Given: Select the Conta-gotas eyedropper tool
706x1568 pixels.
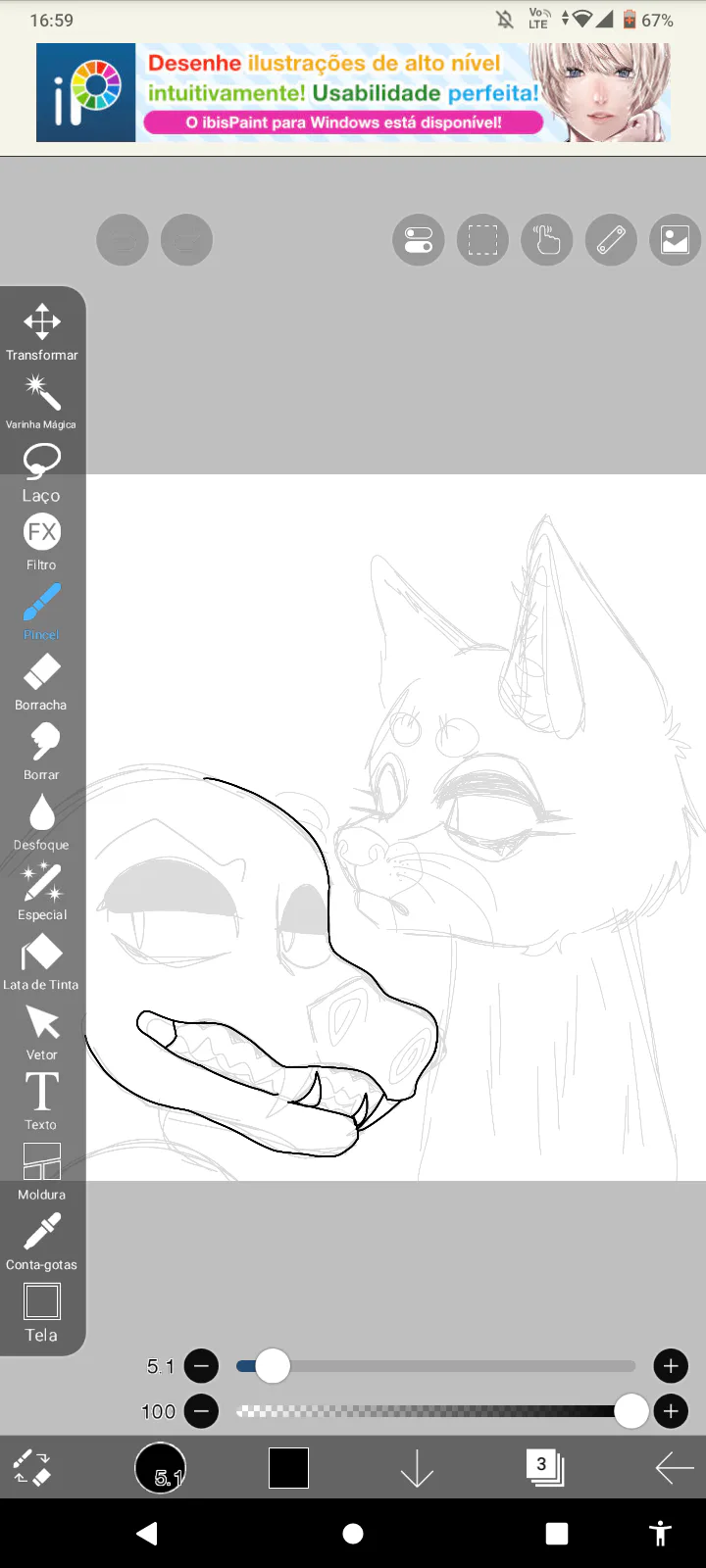Looking at the screenshot, I should 41,1242.
